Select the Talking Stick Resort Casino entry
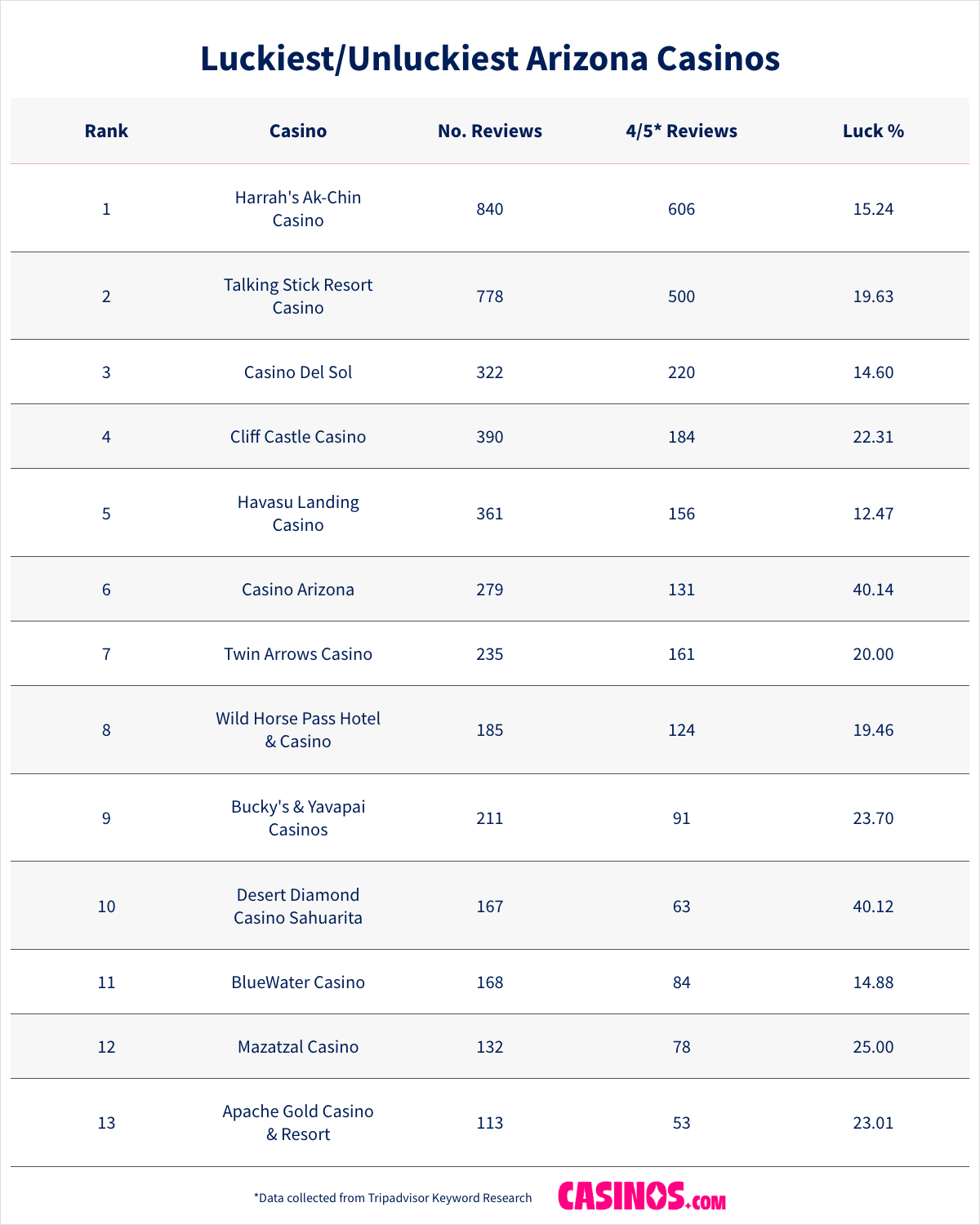This screenshot has height=1225, width=980. (298, 296)
